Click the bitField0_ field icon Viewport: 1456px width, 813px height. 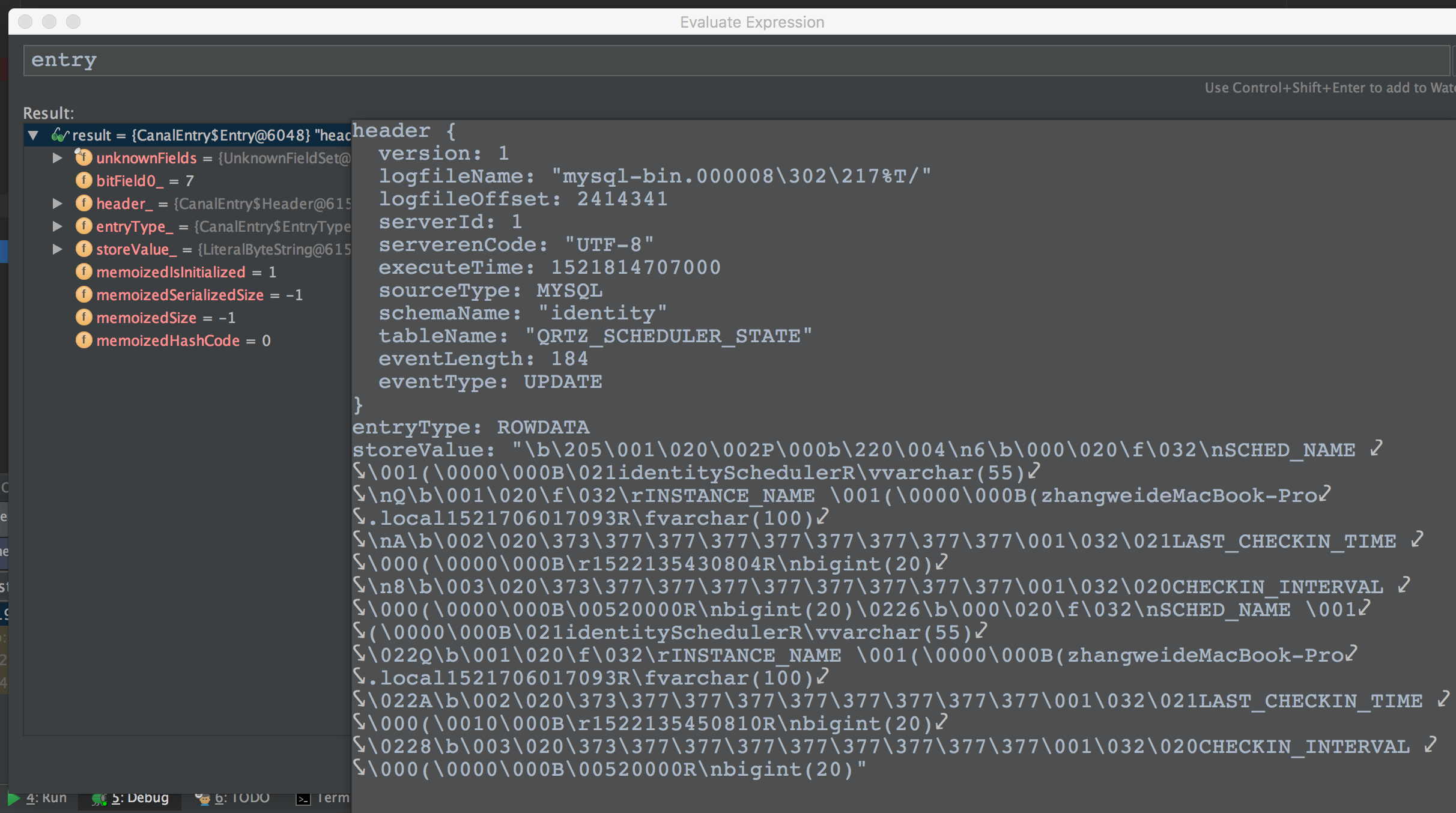click(83, 180)
